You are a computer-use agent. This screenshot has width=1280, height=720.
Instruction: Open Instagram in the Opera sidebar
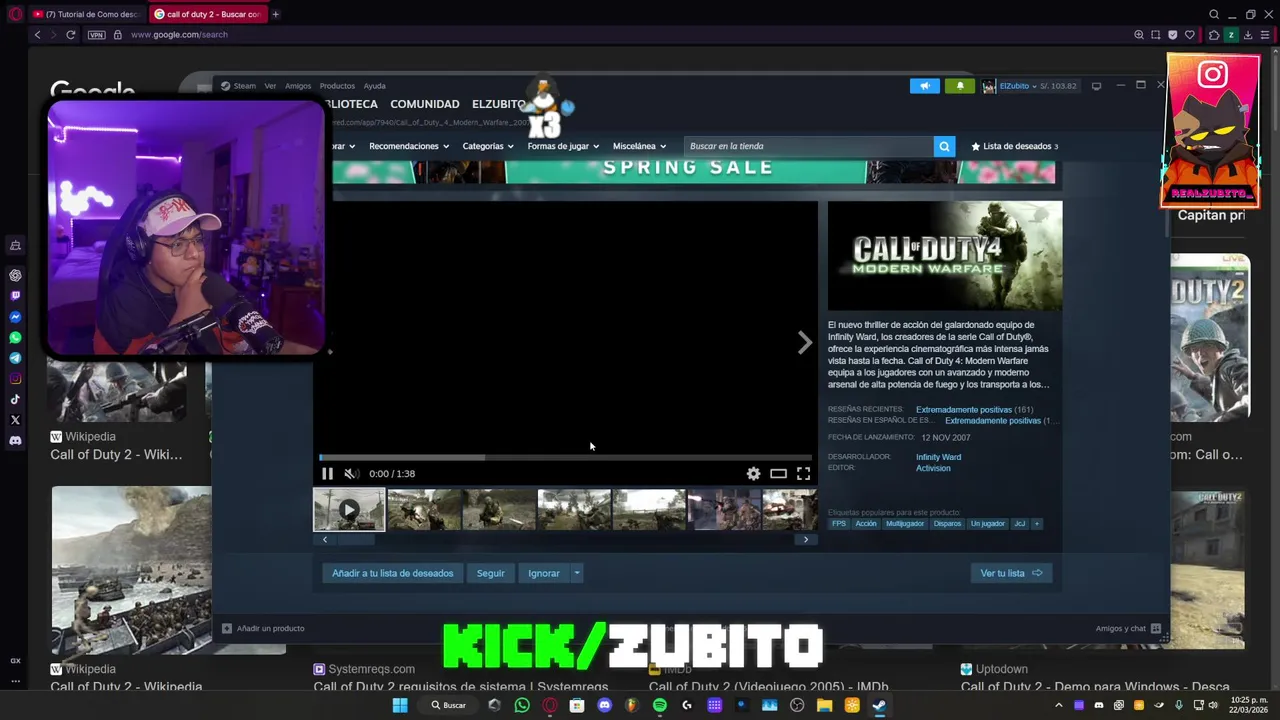pyautogui.click(x=15, y=379)
